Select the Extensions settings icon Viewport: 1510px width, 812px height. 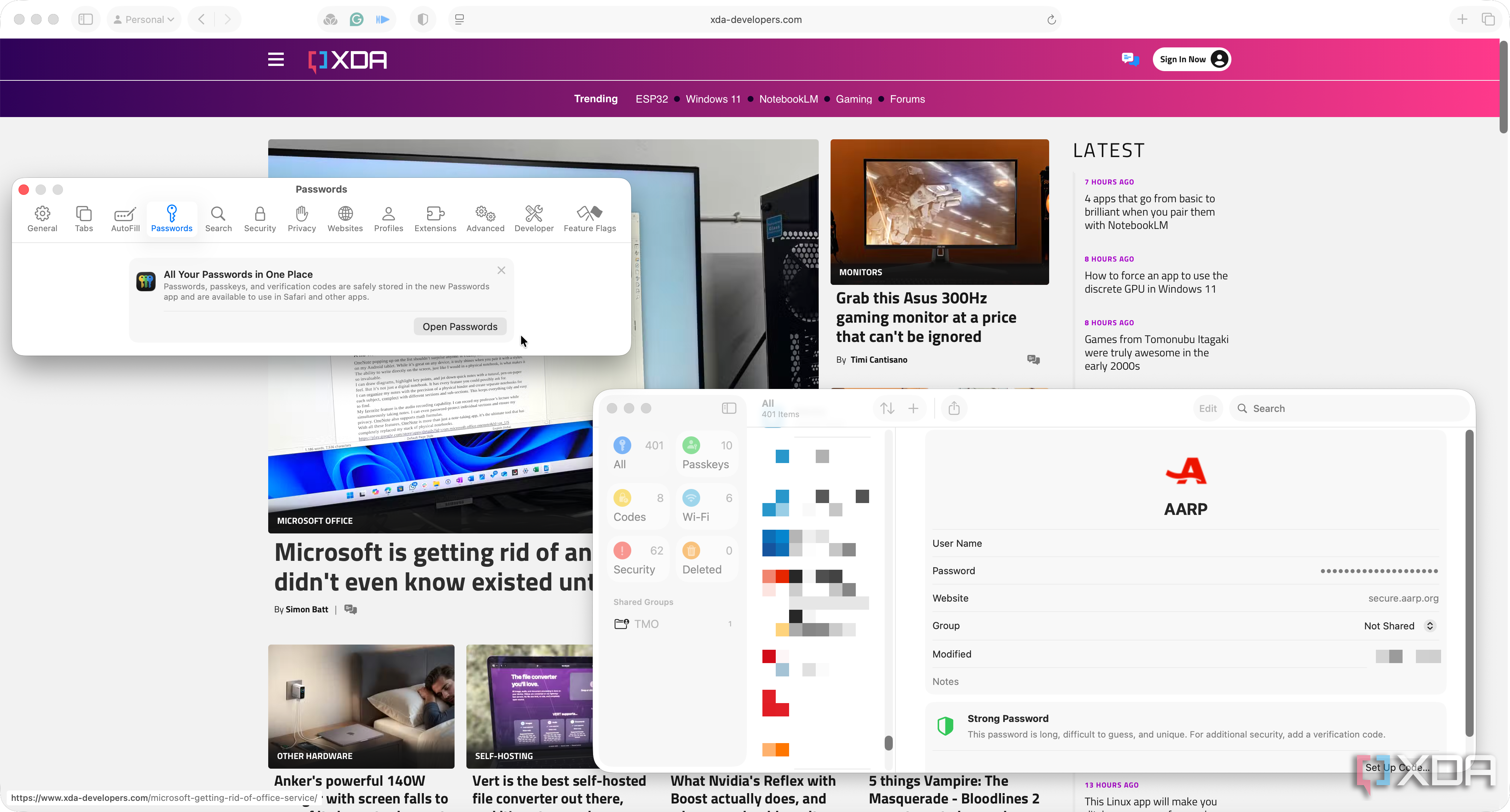click(435, 219)
